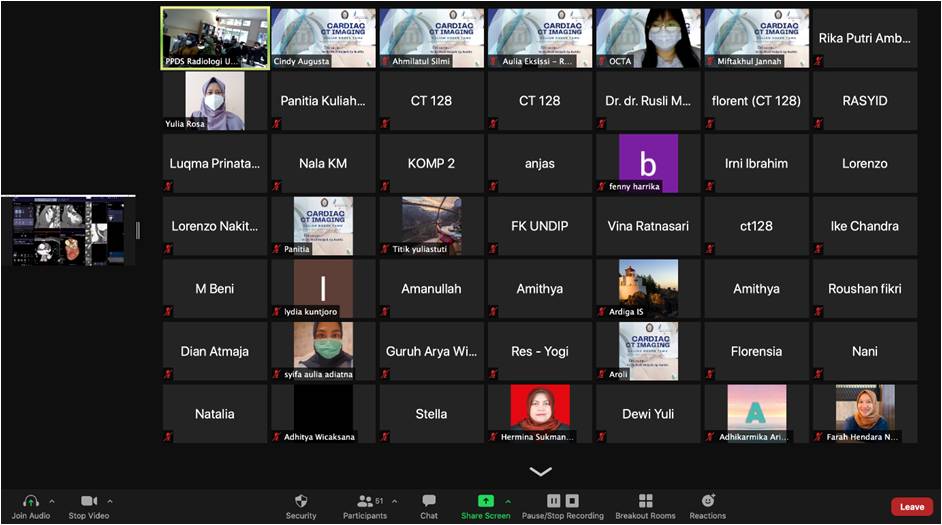
Task: Pause the recording
Action: (x=554, y=501)
